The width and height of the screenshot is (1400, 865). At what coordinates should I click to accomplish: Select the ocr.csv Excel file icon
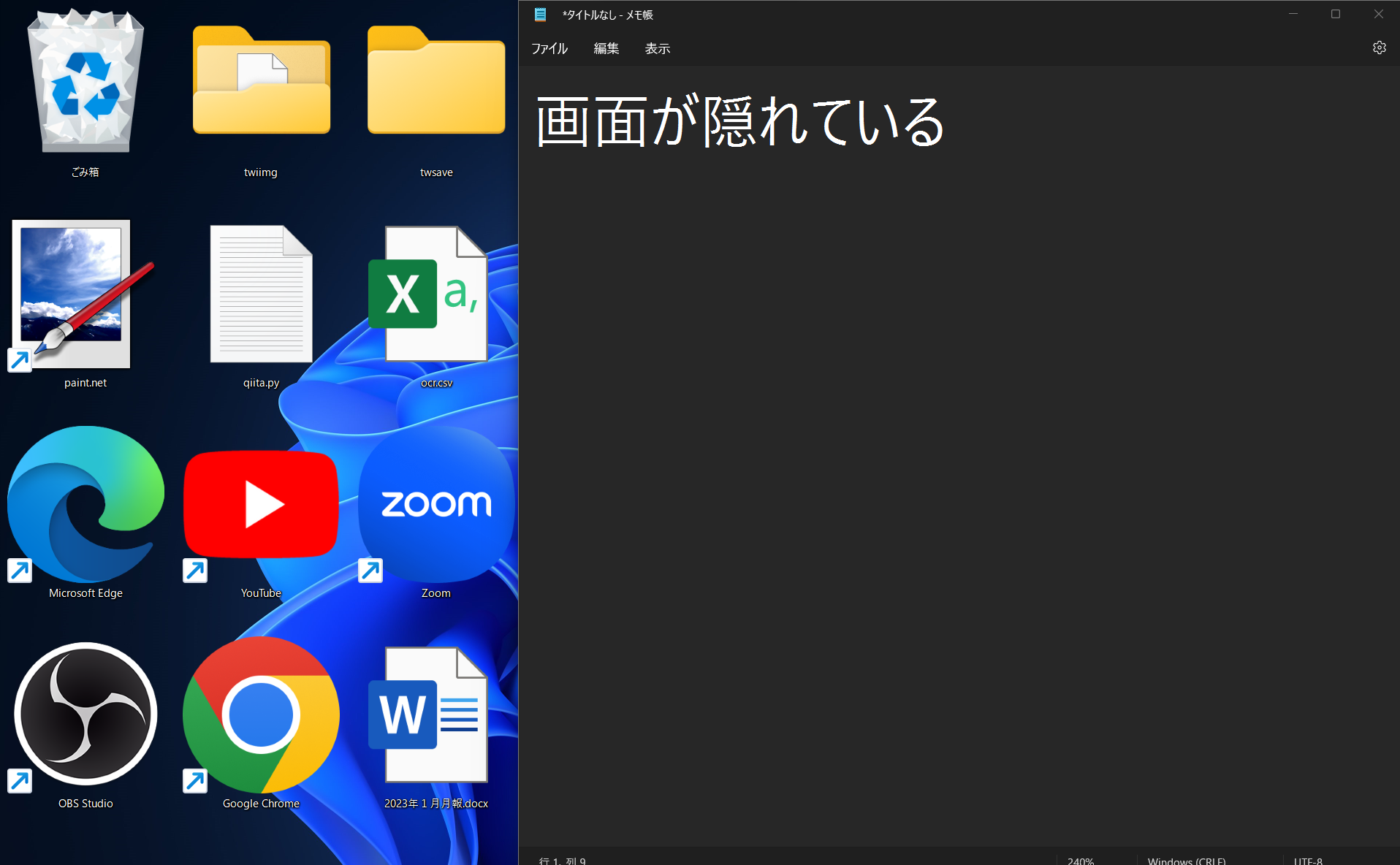click(428, 294)
